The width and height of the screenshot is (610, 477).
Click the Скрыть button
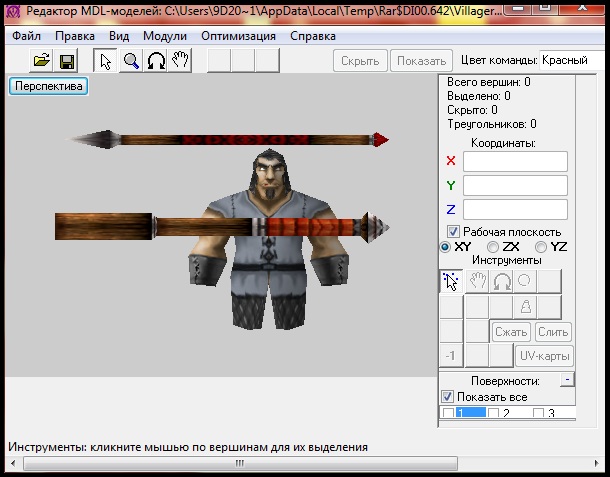[x=360, y=61]
